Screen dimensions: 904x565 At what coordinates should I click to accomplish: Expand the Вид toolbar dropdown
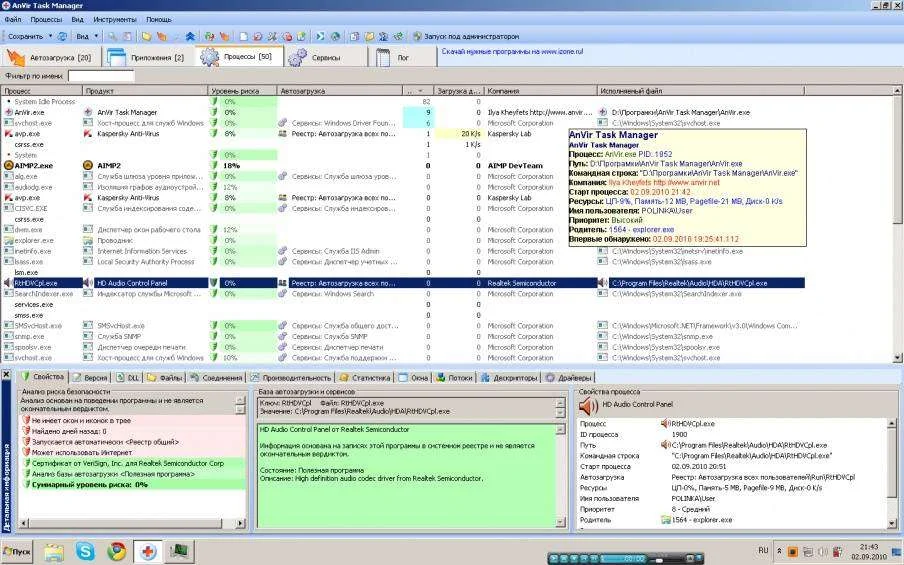coord(96,36)
